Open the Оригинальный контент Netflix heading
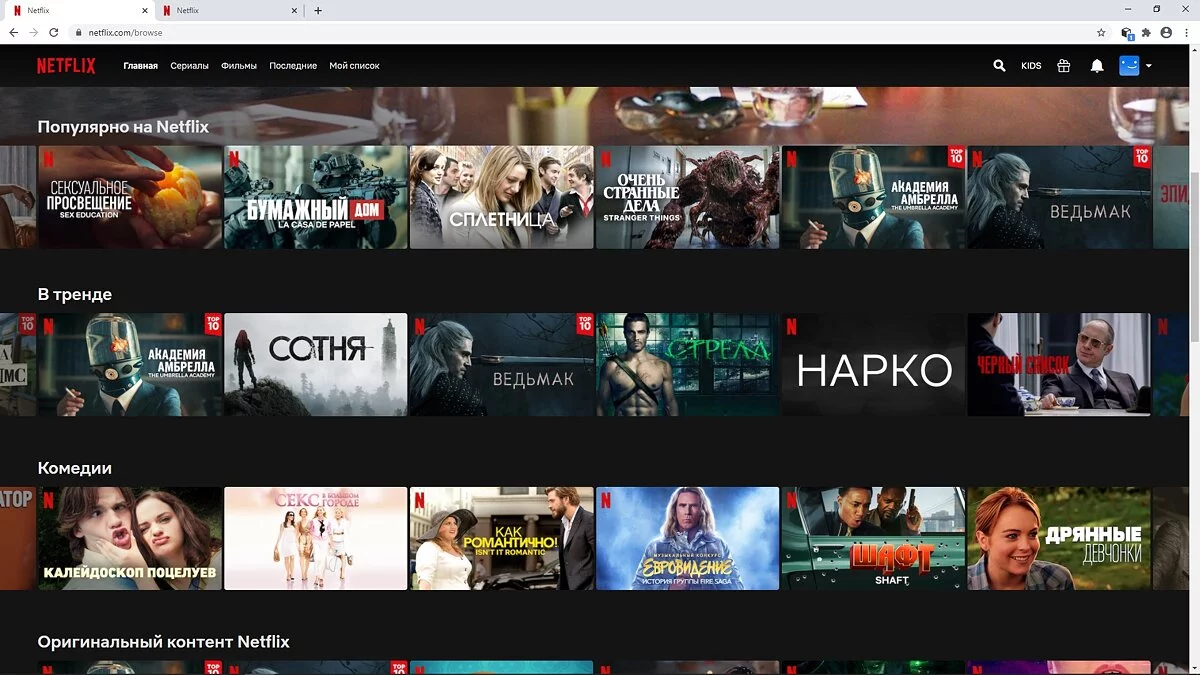The image size is (1200, 675). pos(164,641)
